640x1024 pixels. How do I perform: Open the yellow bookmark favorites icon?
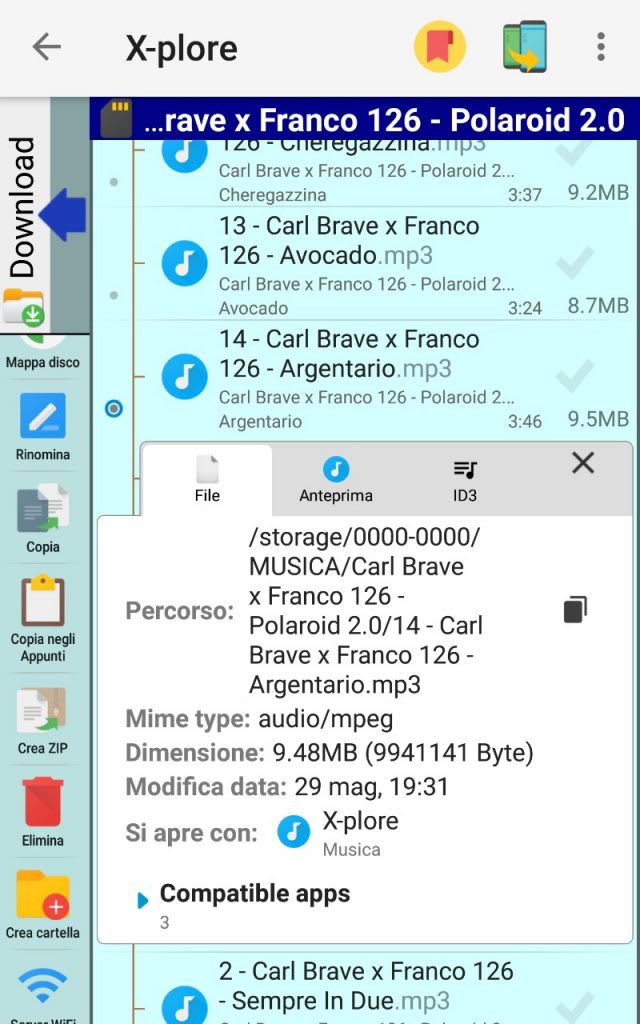[x=440, y=46]
